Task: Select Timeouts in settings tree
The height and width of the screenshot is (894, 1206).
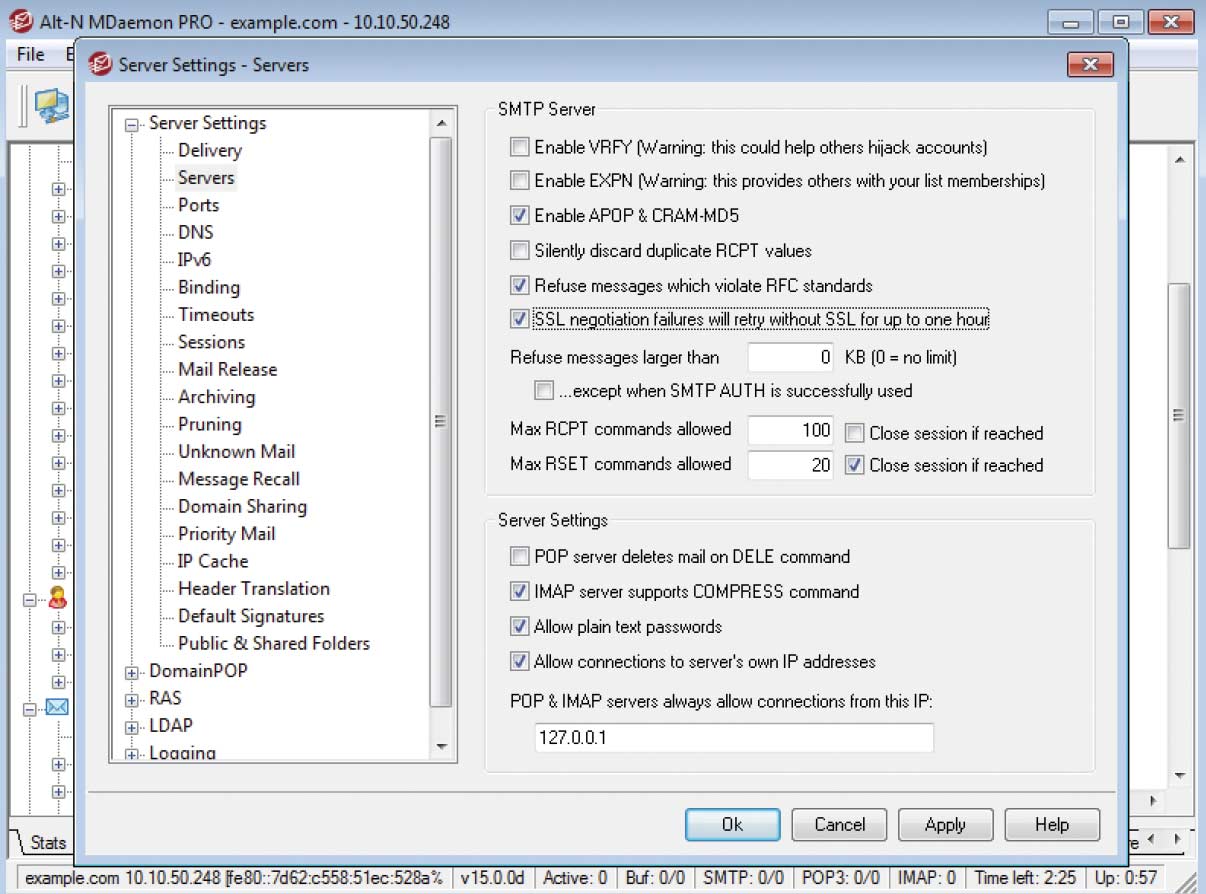Action: [216, 315]
